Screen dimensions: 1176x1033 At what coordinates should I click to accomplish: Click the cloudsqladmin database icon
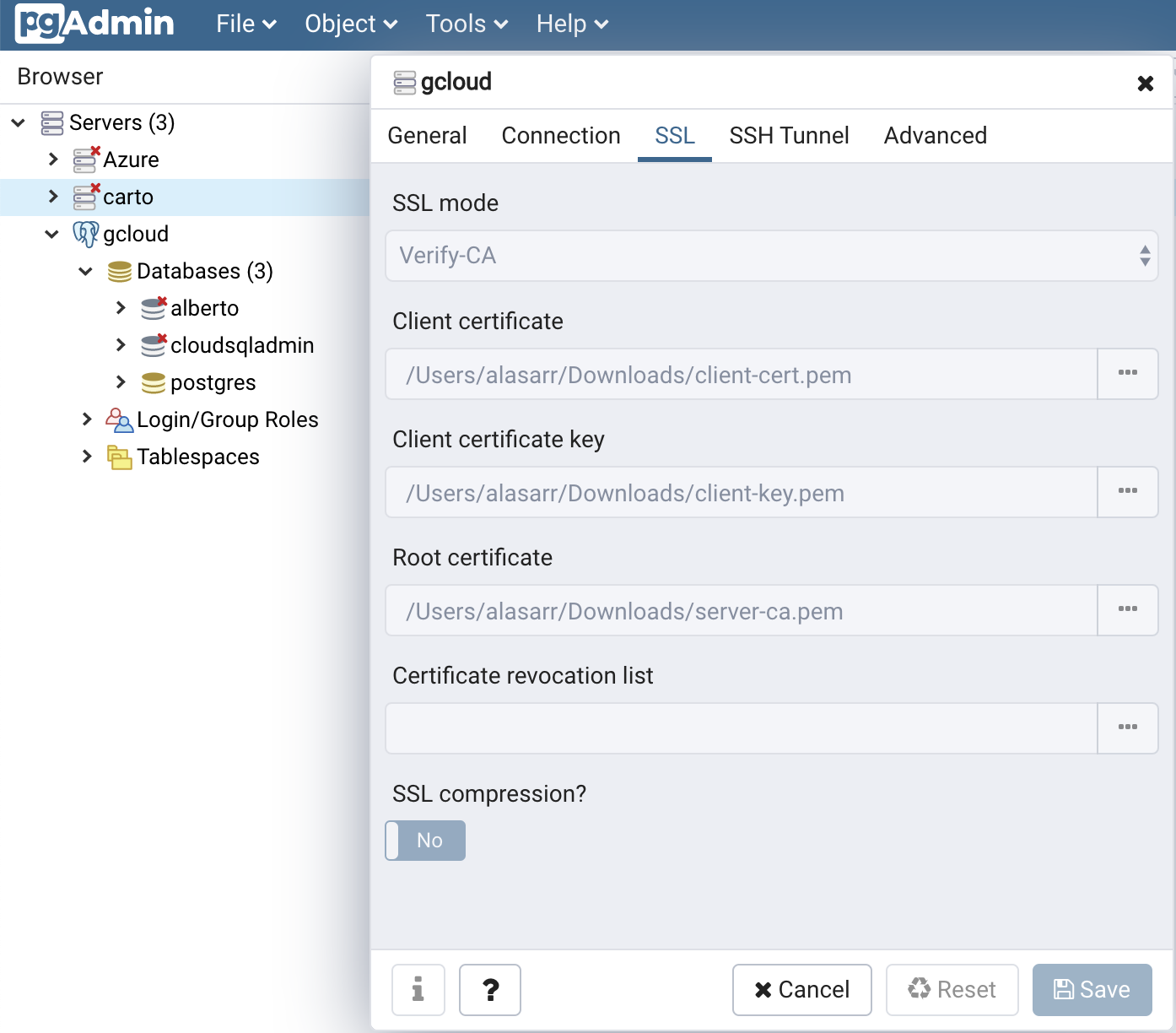pyautogui.click(x=154, y=345)
